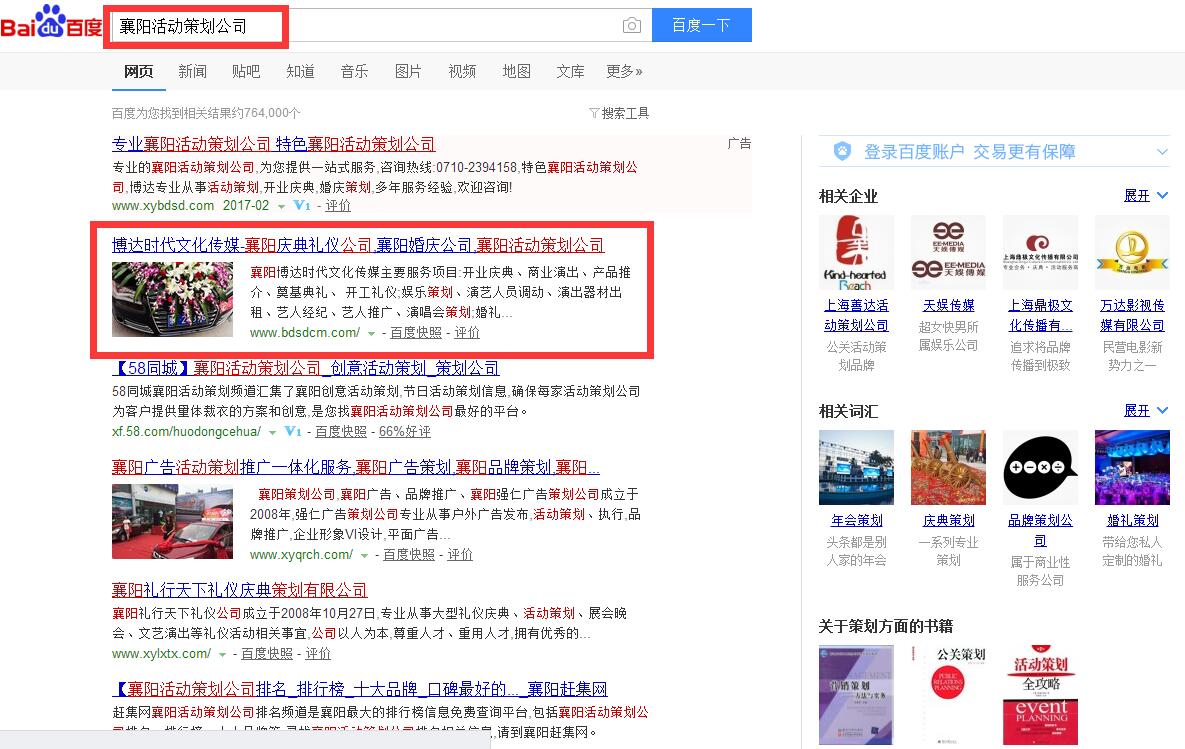Select the 网页 tab
The height and width of the screenshot is (749, 1185).
[x=138, y=71]
